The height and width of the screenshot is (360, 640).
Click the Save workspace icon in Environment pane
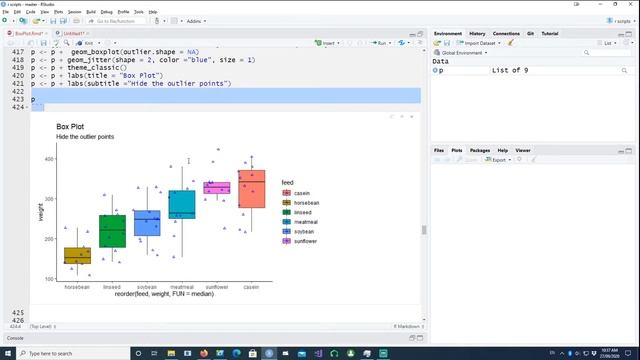tap(447, 43)
